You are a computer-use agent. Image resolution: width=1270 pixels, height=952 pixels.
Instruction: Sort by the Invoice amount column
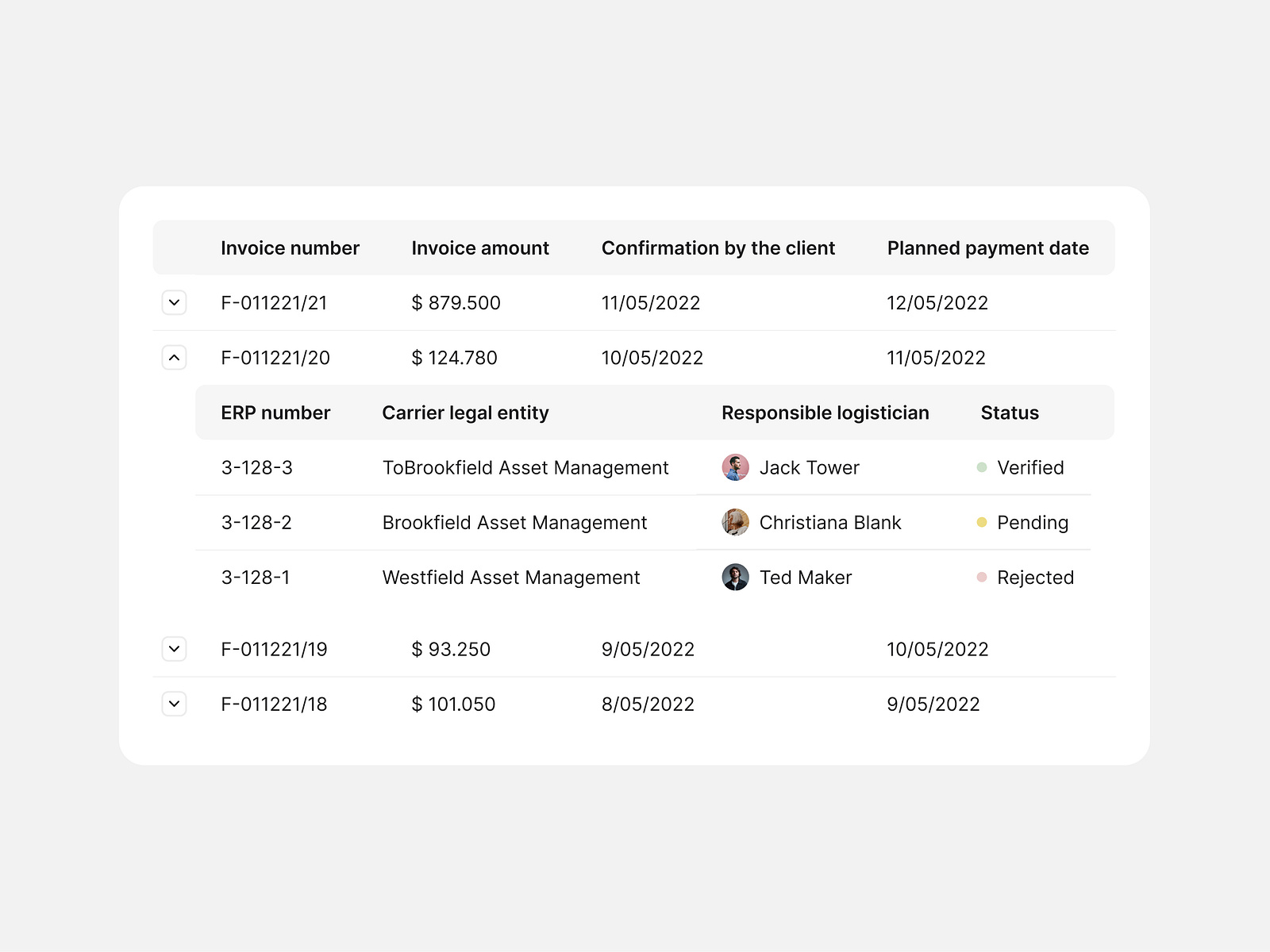[x=479, y=248]
